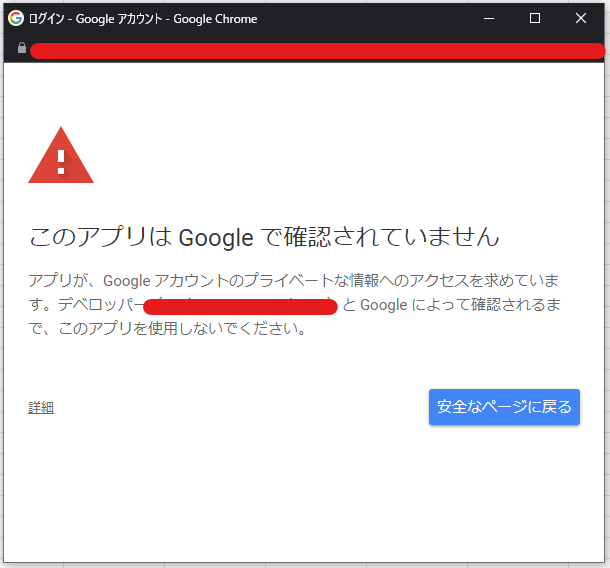Click the 安全なページに戻る button

point(504,407)
